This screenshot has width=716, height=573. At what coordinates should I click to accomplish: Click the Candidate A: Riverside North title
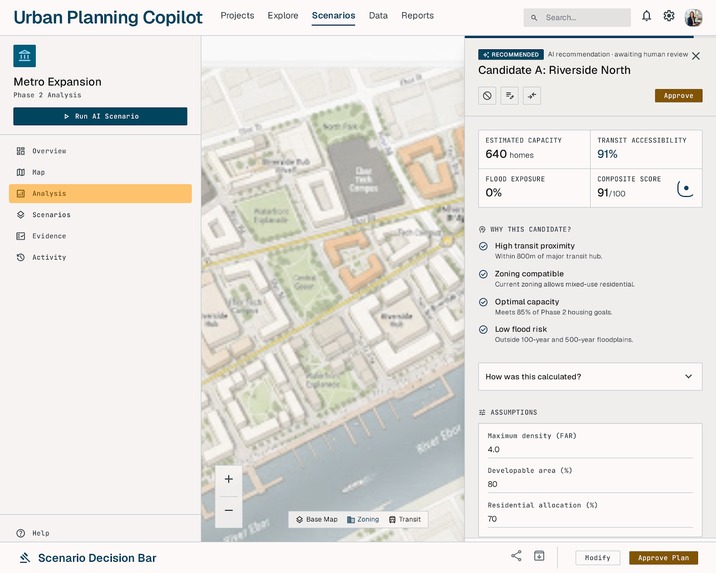[554, 70]
